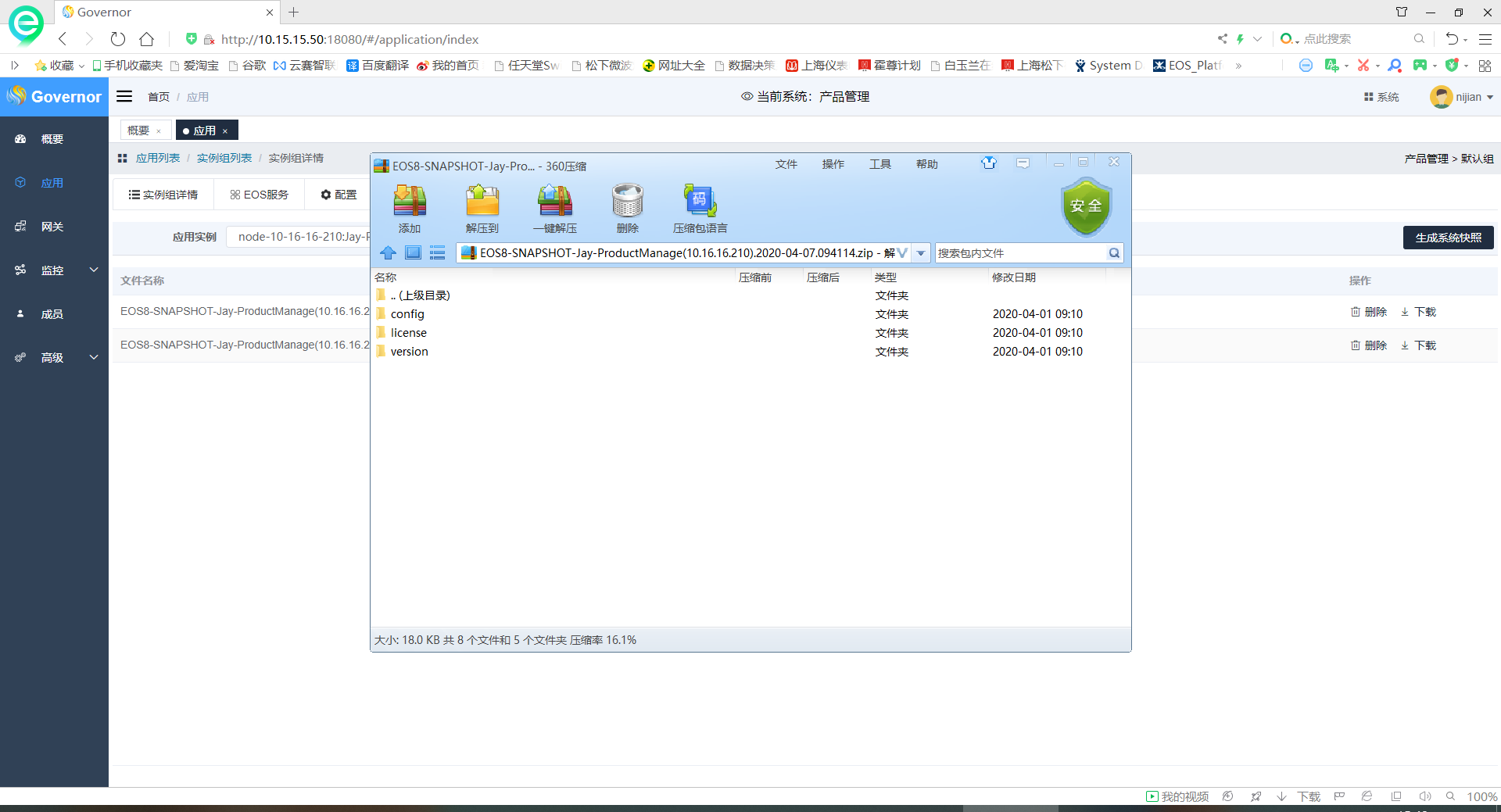This screenshot has width=1501, height=812.
Task: Expand the 监控 sidebar menu
Action: [x=54, y=270]
